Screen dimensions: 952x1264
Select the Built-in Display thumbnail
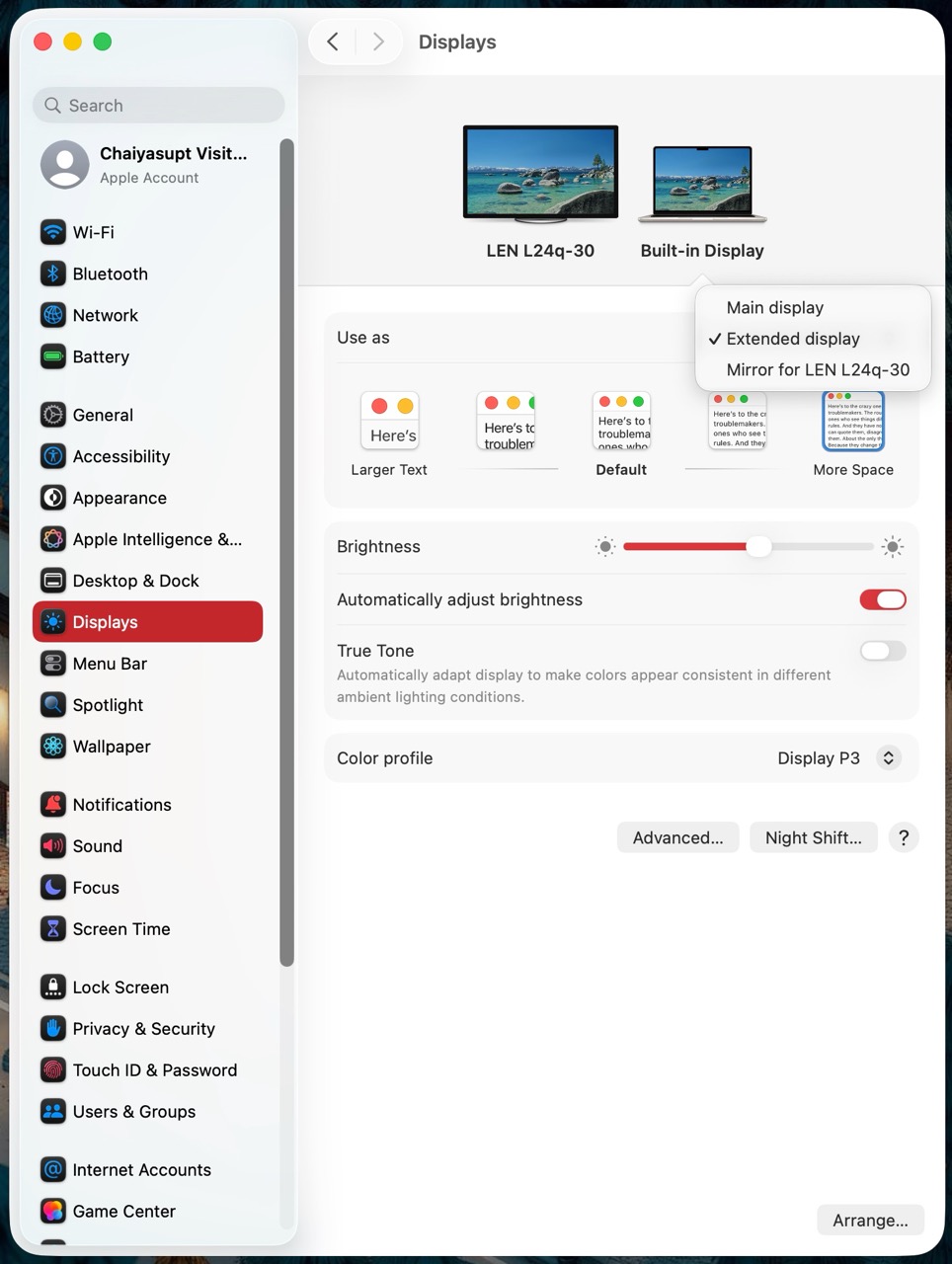click(702, 185)
